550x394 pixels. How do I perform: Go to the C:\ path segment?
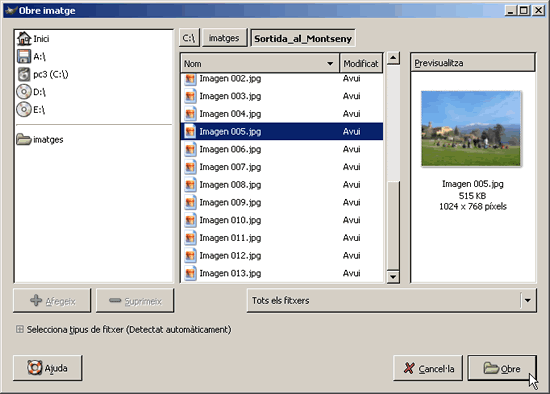point(189,38)
